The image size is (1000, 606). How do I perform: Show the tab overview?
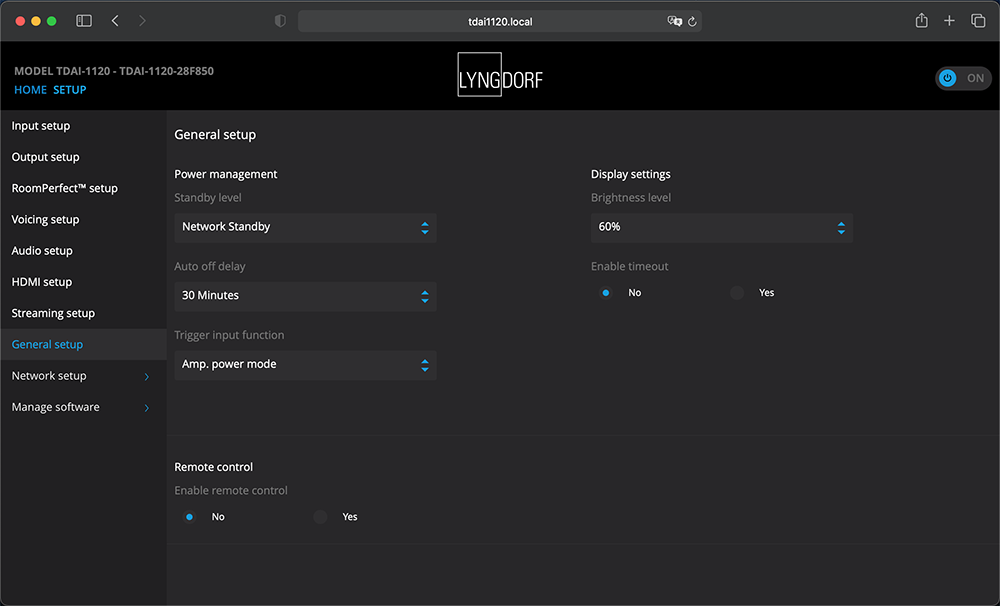point(978,21)
